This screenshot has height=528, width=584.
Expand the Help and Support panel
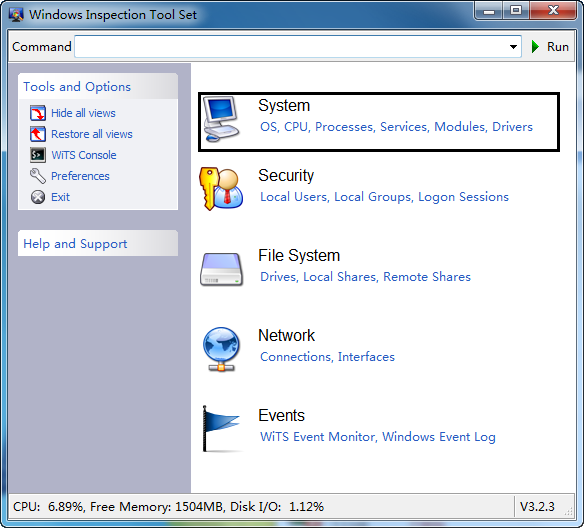click(98, 244)
